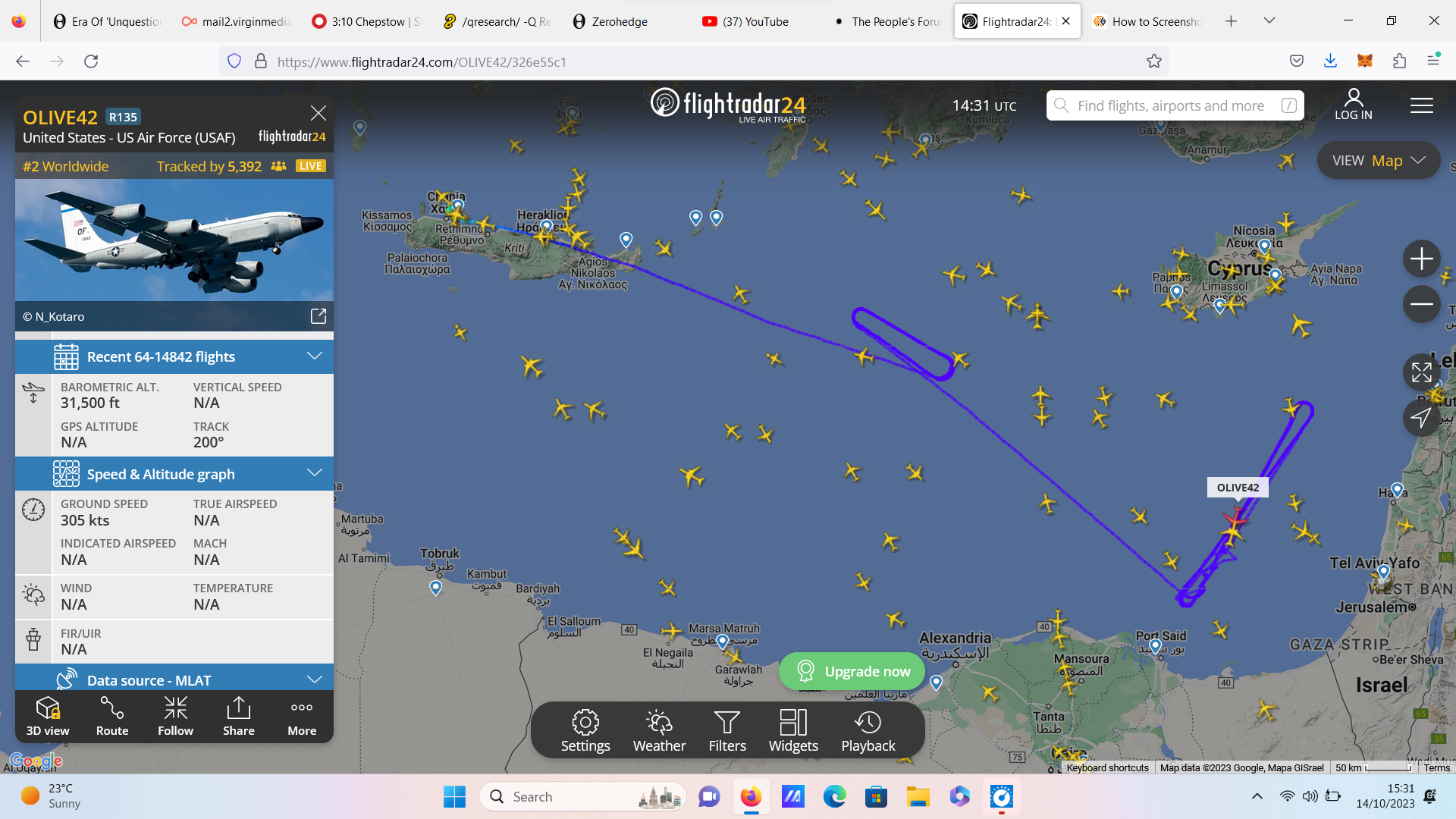This screenshot has width=1456, height=819.
Task: Center map on my location
Action: tap(1422, 417)
